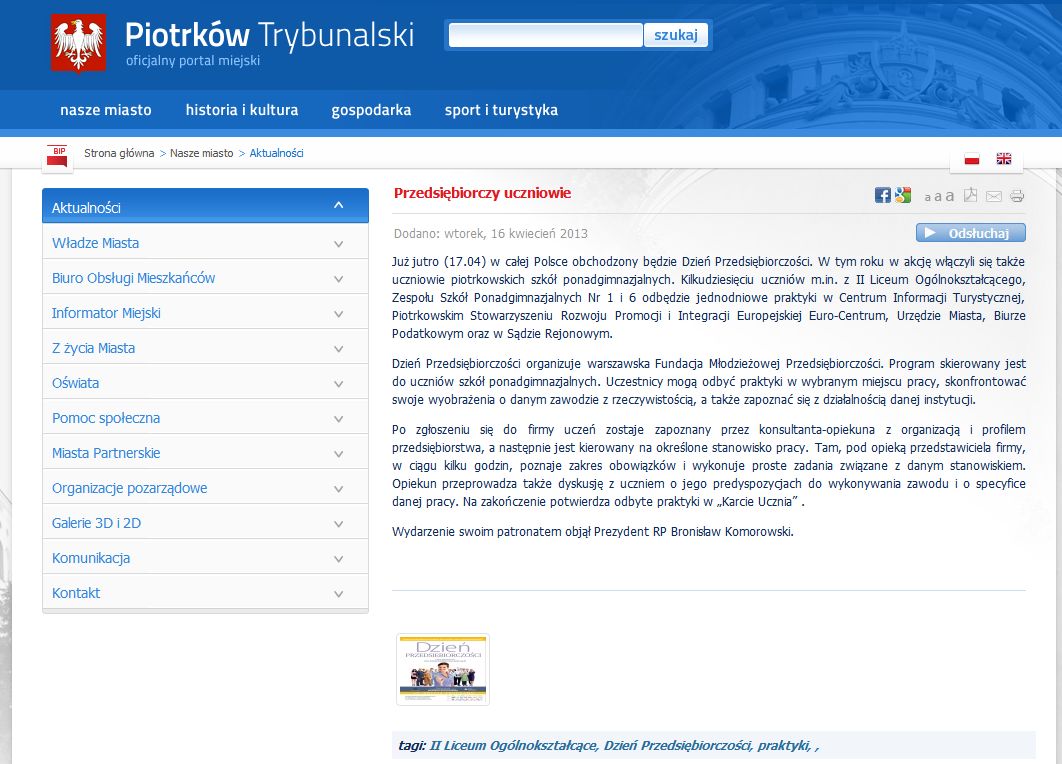The width and height of the screenshot is (1062, 764).
Task: Open the 'gospodarka' menu item
Action: click(x=371, y=110)
